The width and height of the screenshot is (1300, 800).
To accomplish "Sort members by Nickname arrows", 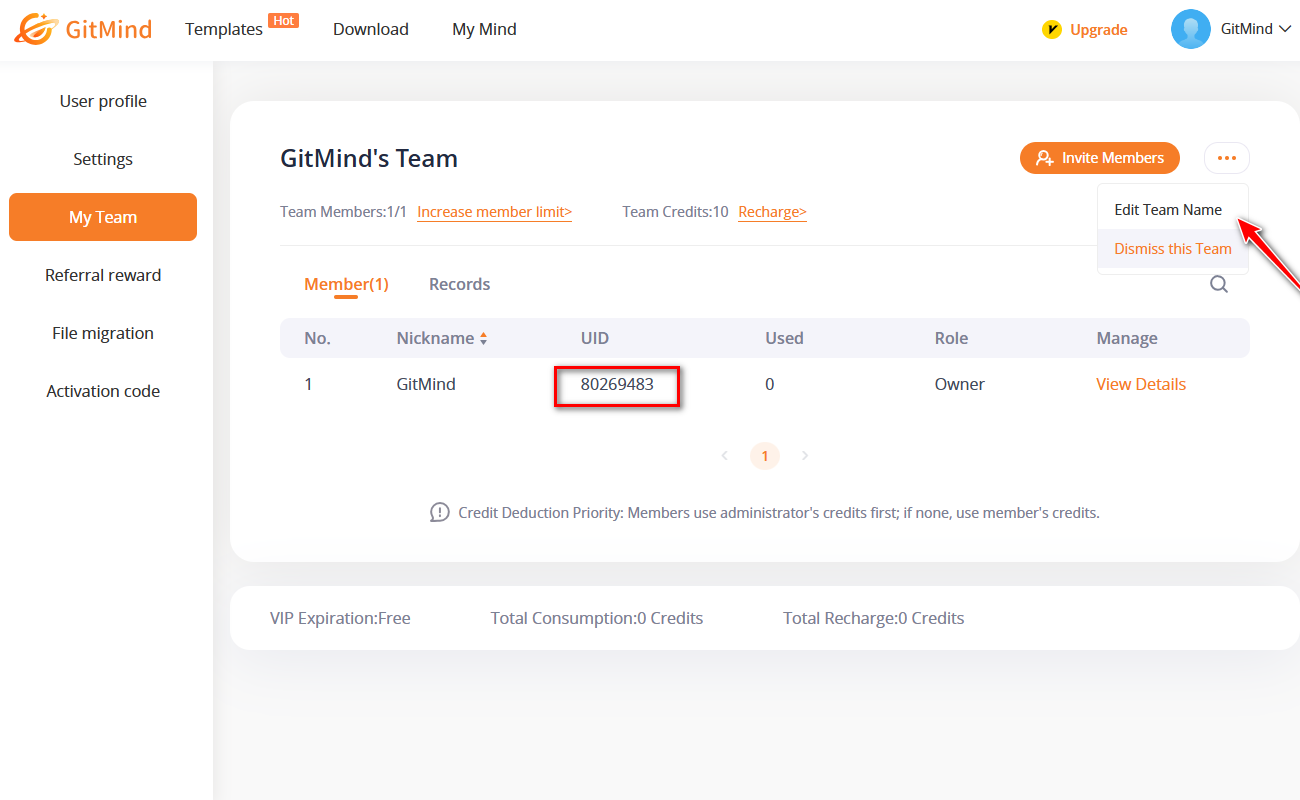I will 484,339.
